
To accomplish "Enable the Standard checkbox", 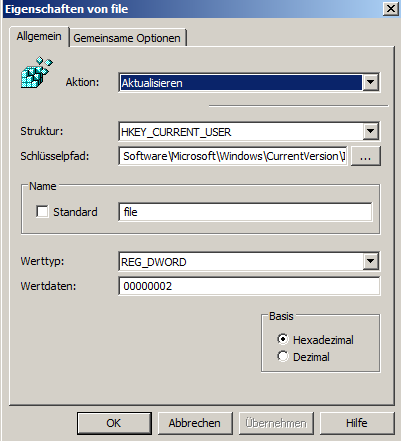I will coord(42,211).
